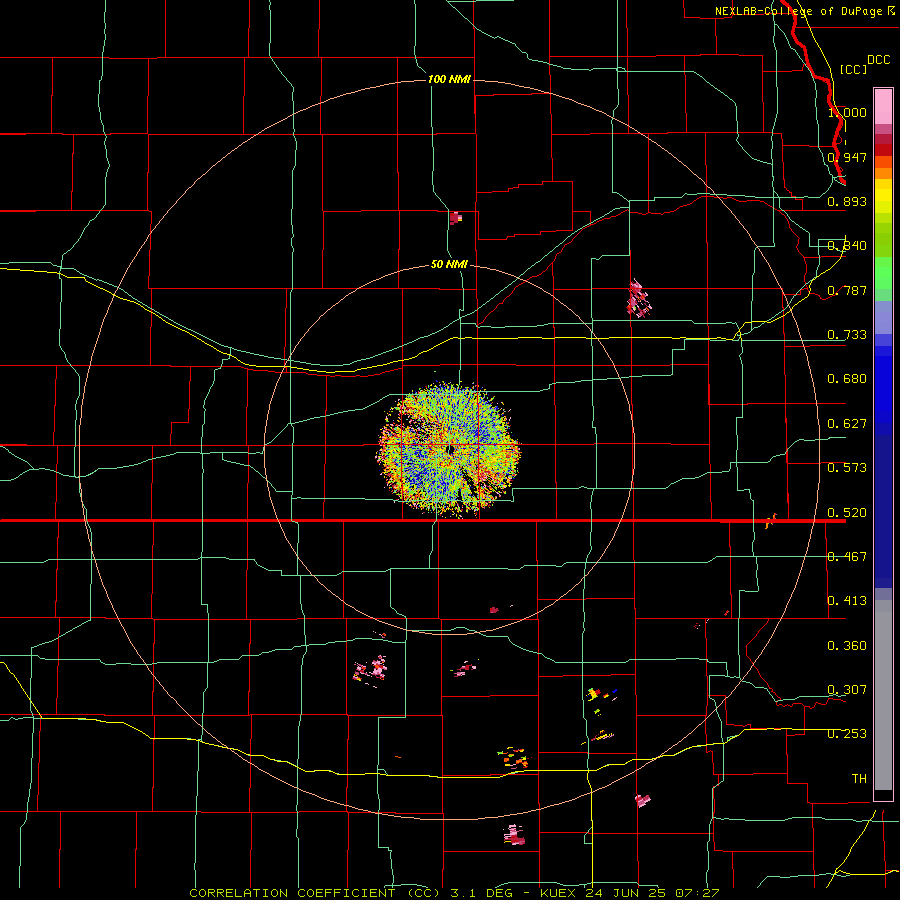Viewport: 900px width, 900px height.
Task: Click the 100 NMI range ring label
Action: (449, 79)
